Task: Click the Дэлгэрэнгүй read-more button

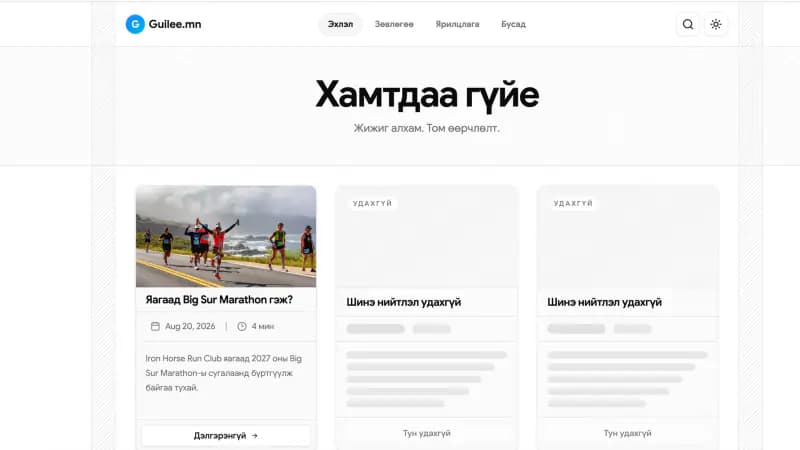Action: click(x=226, y=436)
